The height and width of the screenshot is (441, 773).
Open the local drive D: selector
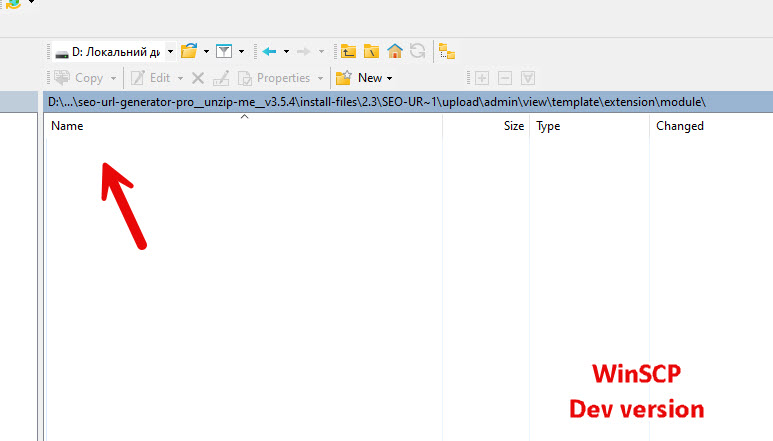(x=112, y=51)
